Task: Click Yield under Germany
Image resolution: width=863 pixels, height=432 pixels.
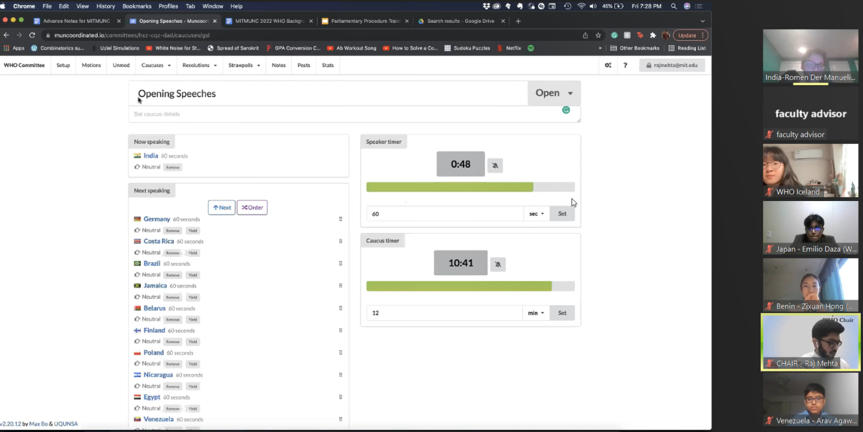Action: [x=193, y=231]
